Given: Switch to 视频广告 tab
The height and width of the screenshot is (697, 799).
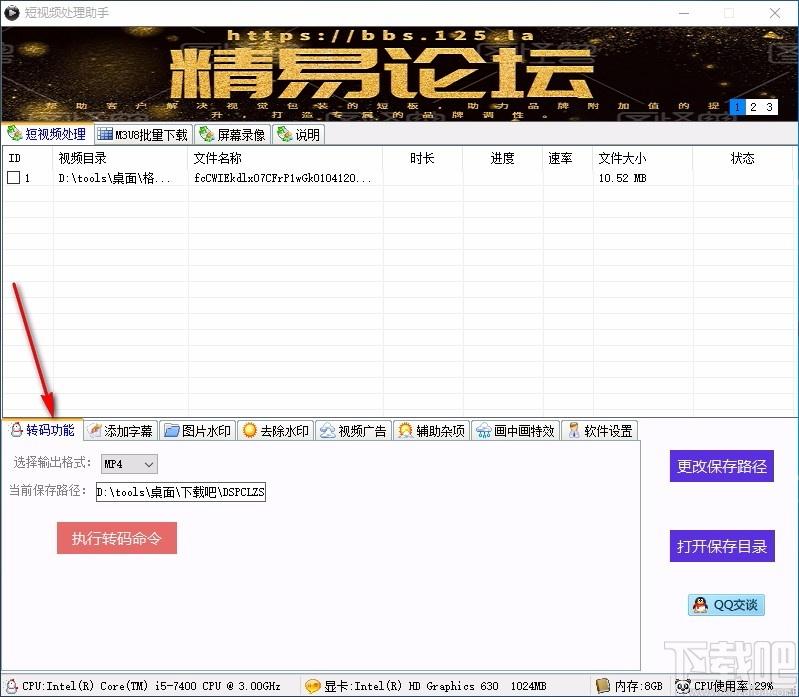Looking at the screenshot, I should coord(354,431).
